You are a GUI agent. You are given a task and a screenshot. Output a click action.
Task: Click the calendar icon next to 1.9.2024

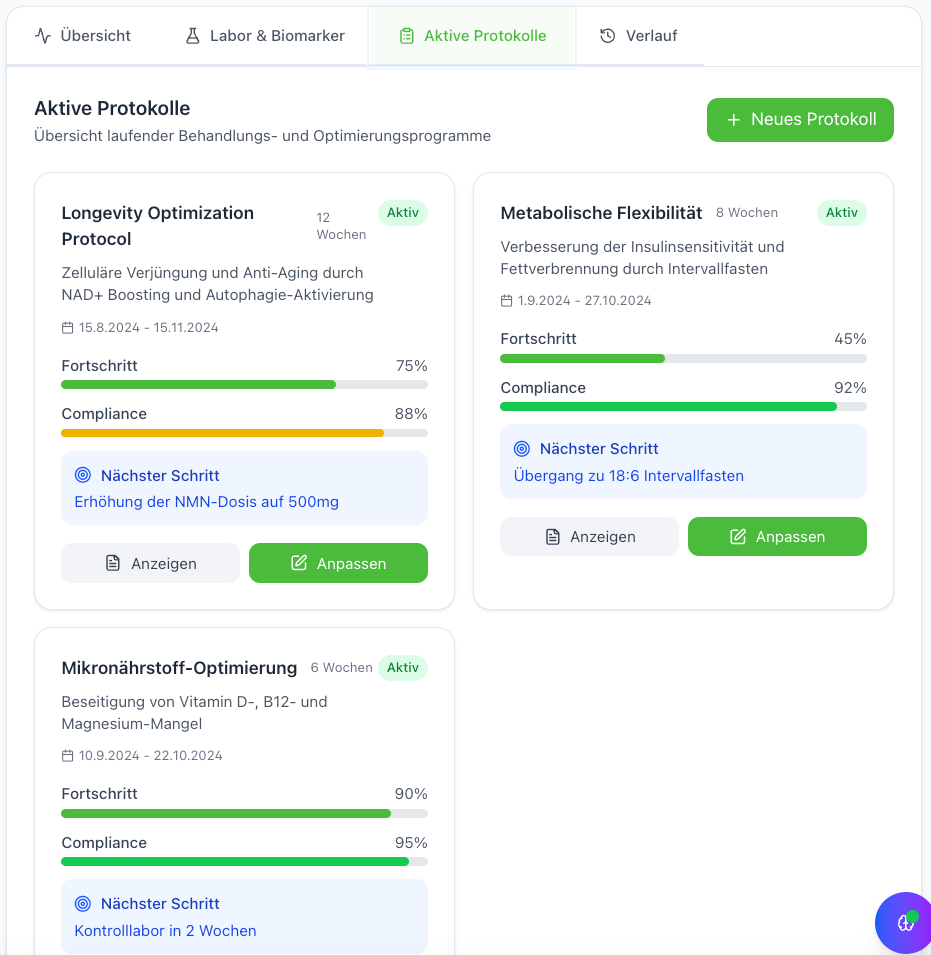507,301
